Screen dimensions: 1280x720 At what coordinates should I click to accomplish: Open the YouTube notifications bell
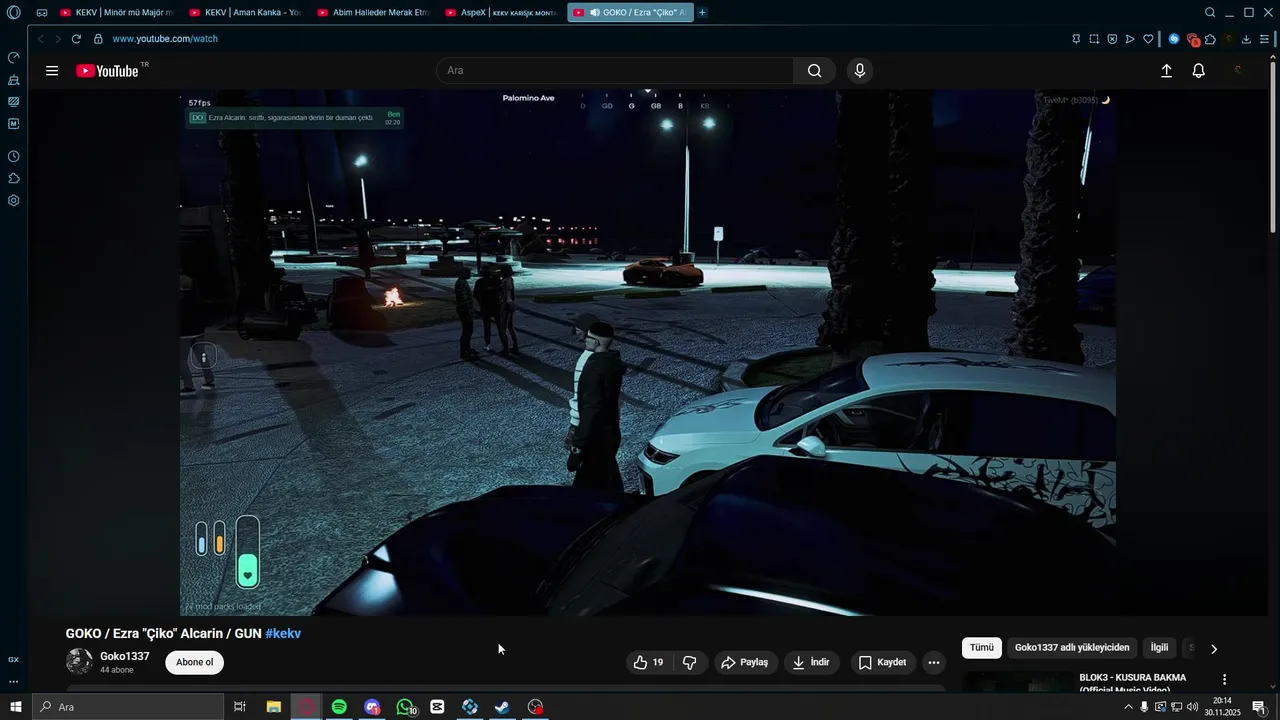[1198, 71]
